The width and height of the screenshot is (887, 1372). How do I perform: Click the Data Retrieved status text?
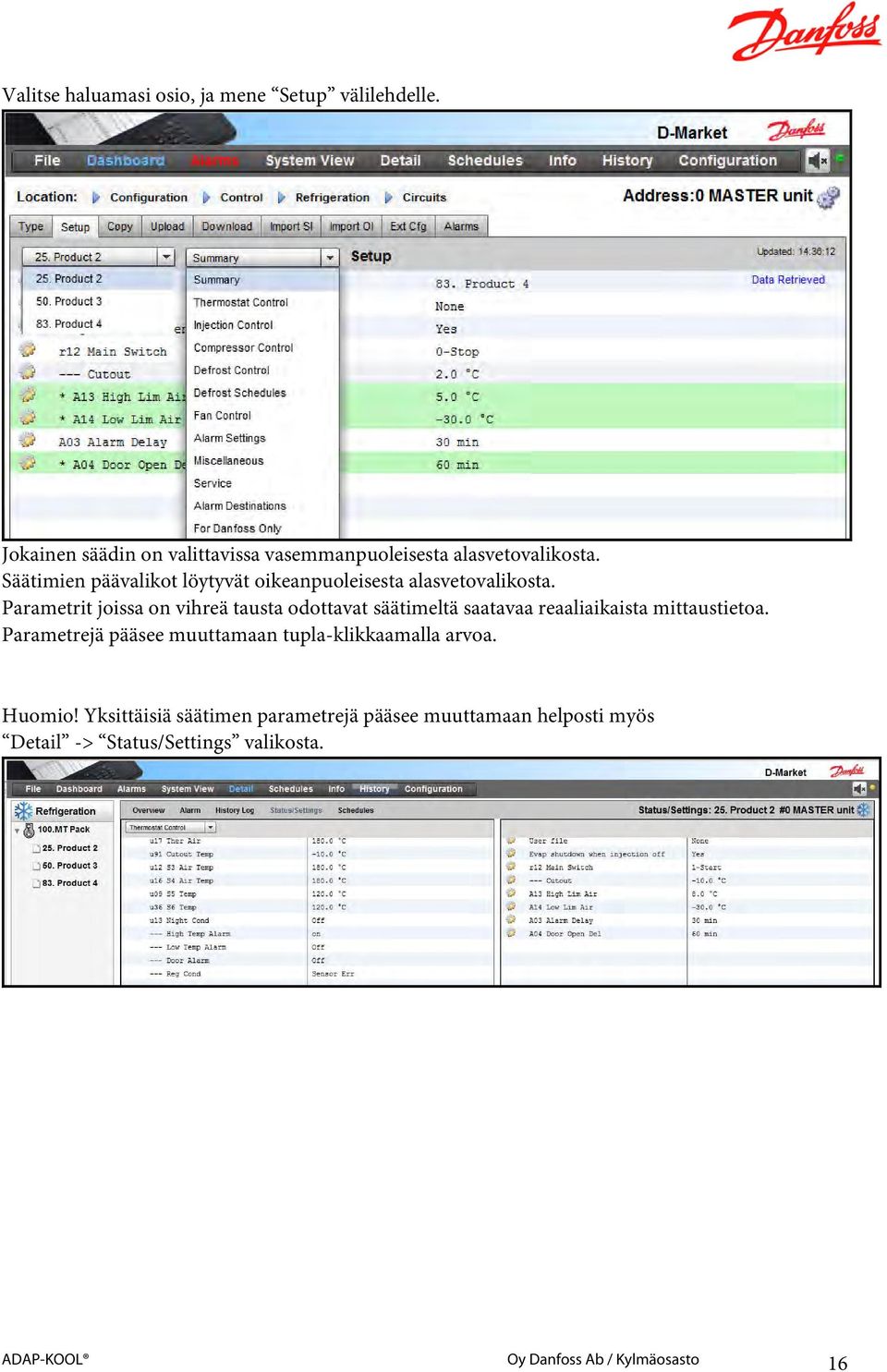[788, 280]
